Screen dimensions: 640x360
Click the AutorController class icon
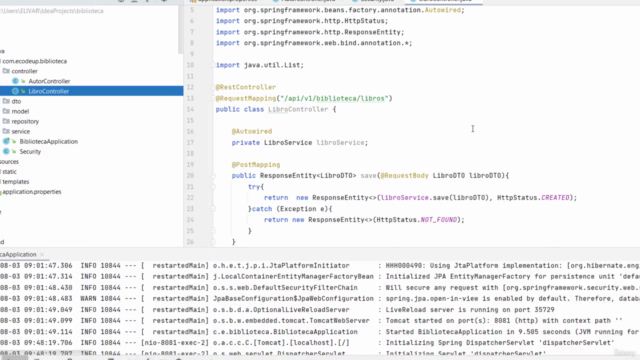click(x=16, y=81)
